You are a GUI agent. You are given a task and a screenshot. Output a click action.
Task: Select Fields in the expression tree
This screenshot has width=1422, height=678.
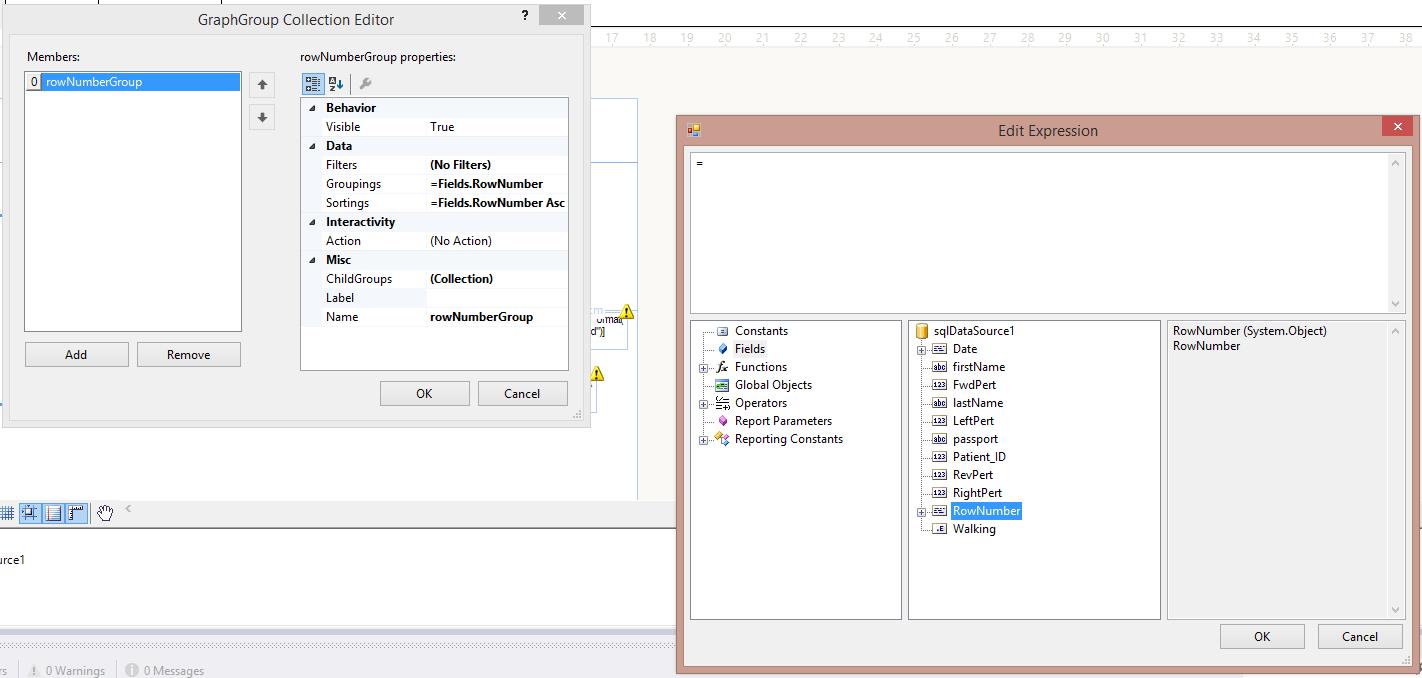pyautogui.click(x=750, y=349)
